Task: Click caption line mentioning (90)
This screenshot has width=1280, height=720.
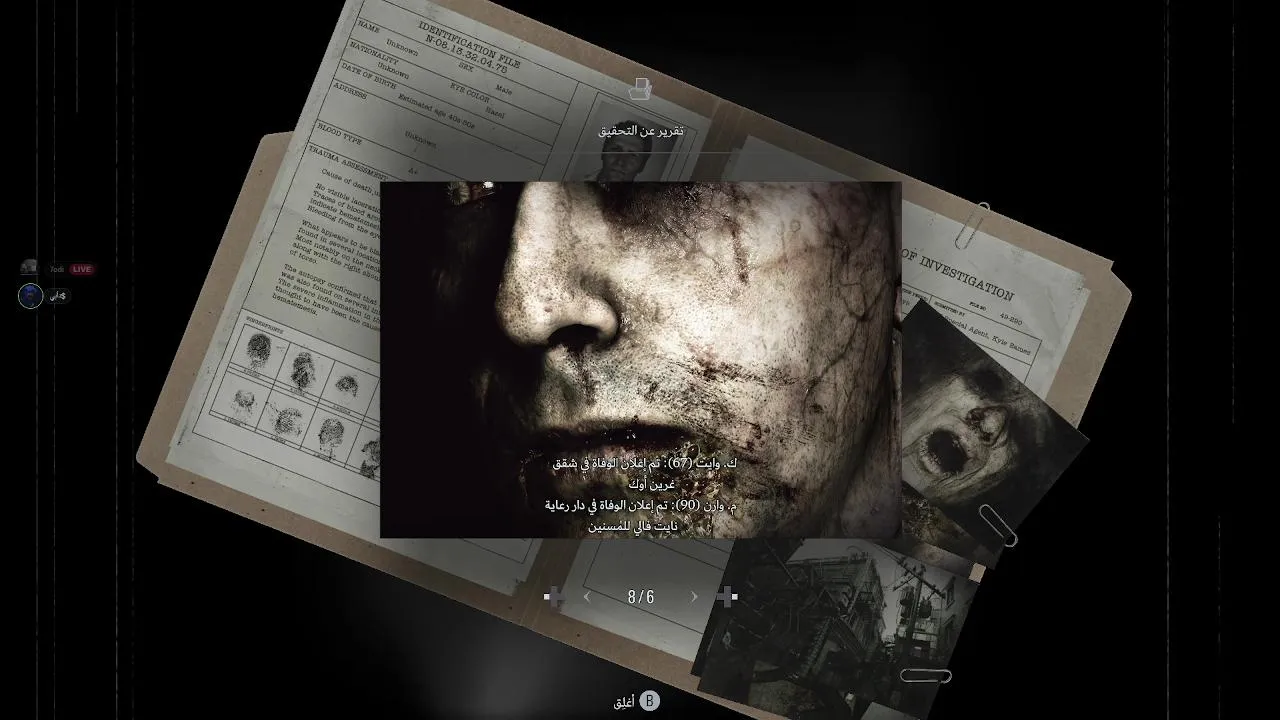Action: 642,516
